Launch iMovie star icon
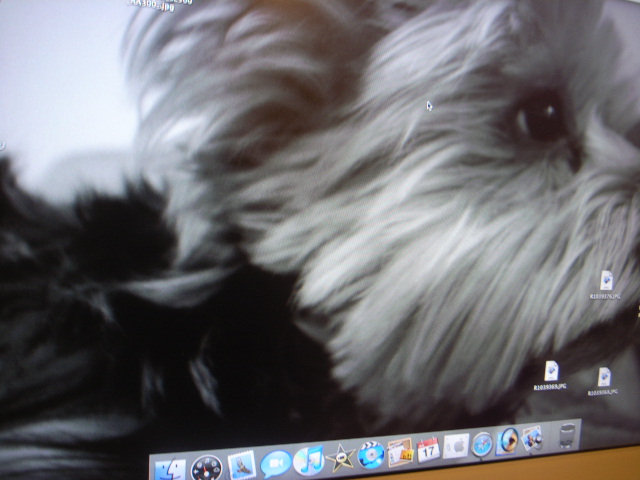This screenshot has height=480, width=640. click(x=340, y=458)
